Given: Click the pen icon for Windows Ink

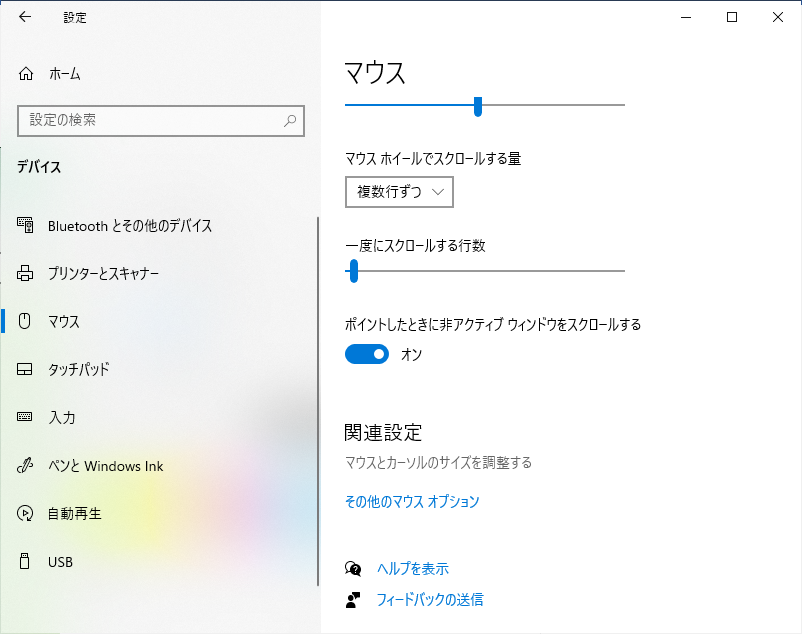Looking at the screenshot, I should 25,465.
